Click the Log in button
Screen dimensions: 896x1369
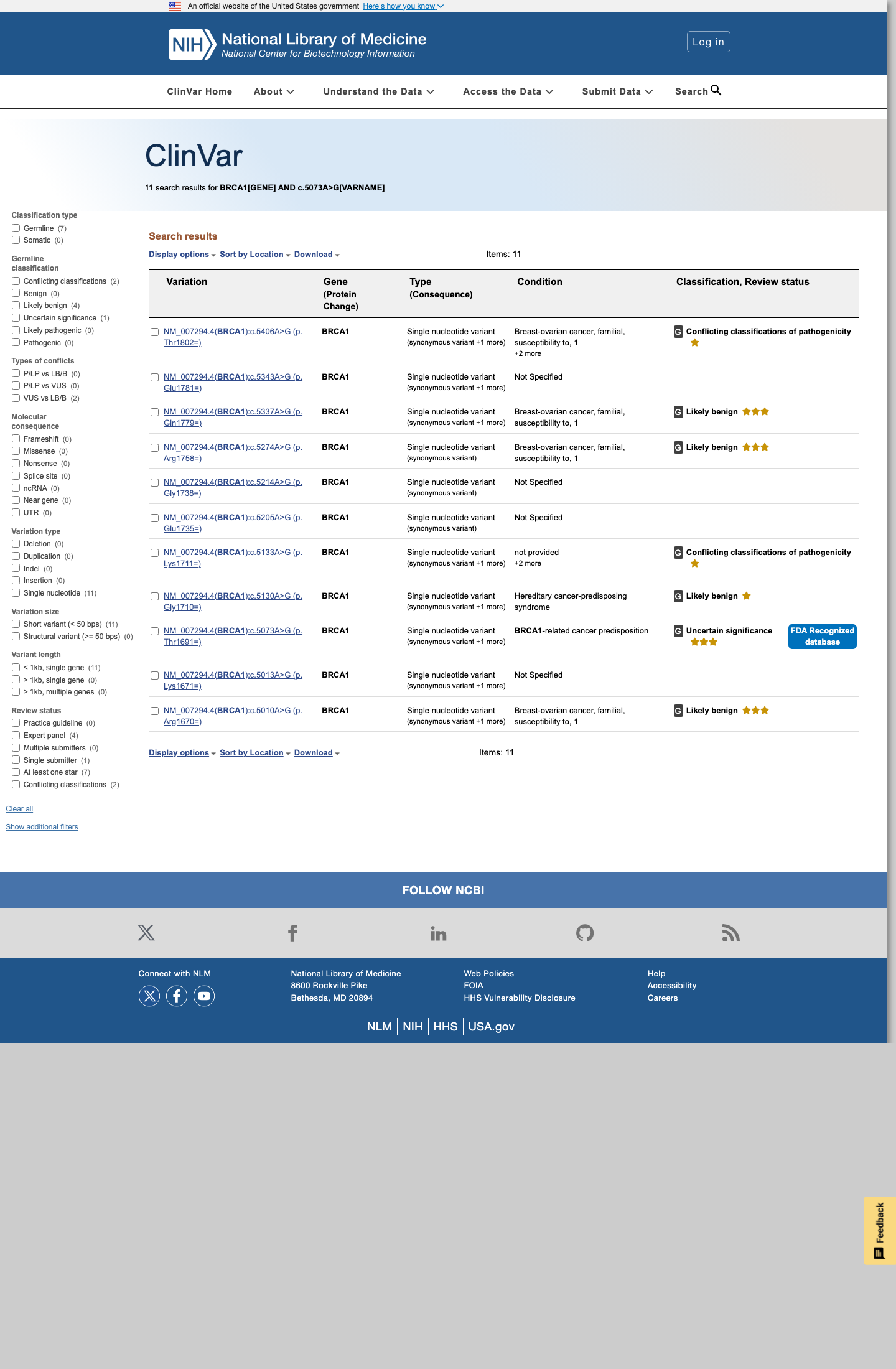(x=708, y=42)
